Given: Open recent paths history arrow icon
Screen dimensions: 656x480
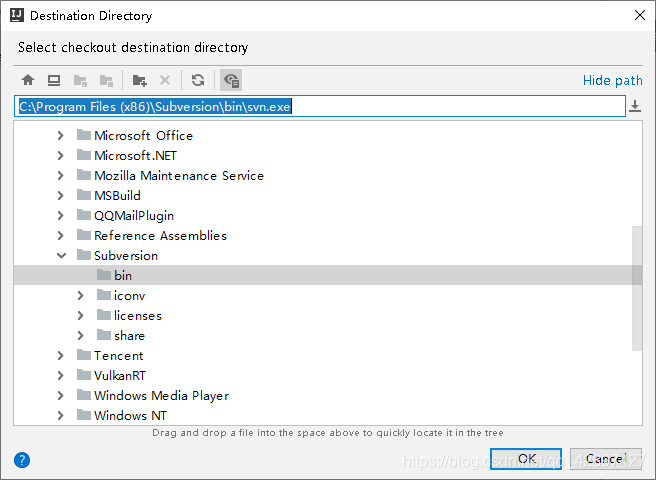Looking at the screenshot, I should (635, 106).
